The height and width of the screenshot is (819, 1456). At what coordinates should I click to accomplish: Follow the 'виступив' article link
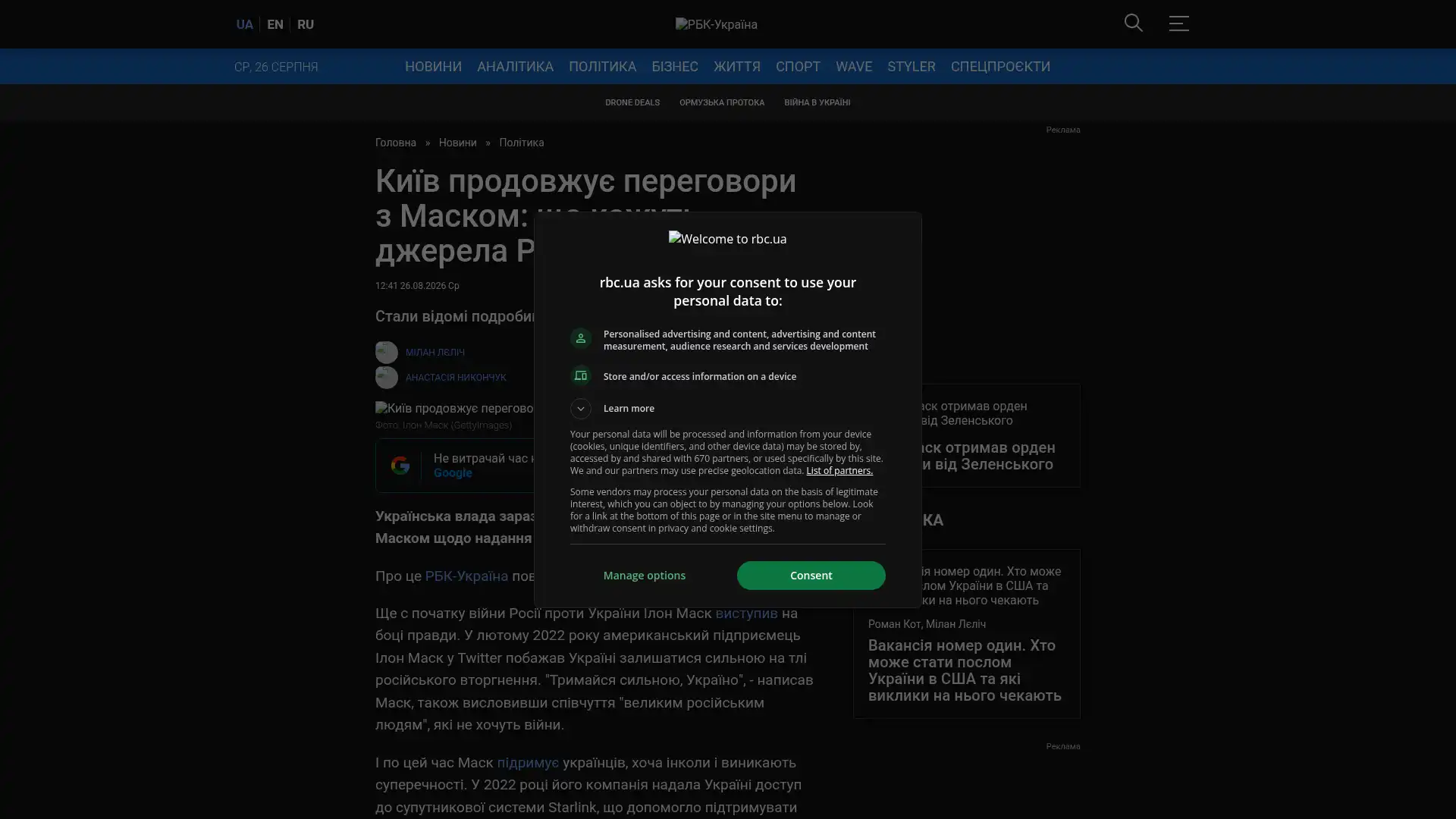[745, 613]
